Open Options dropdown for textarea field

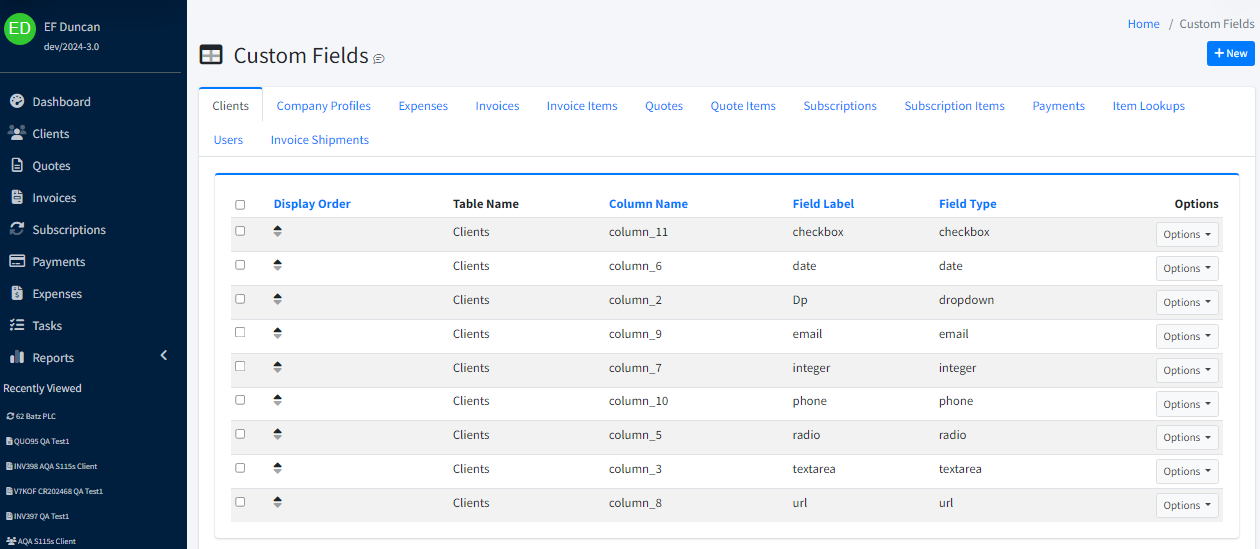tap(1187, 471)
